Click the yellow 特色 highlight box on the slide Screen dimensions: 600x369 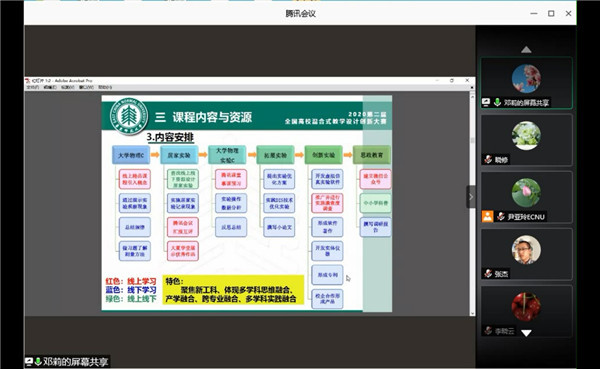233,289
